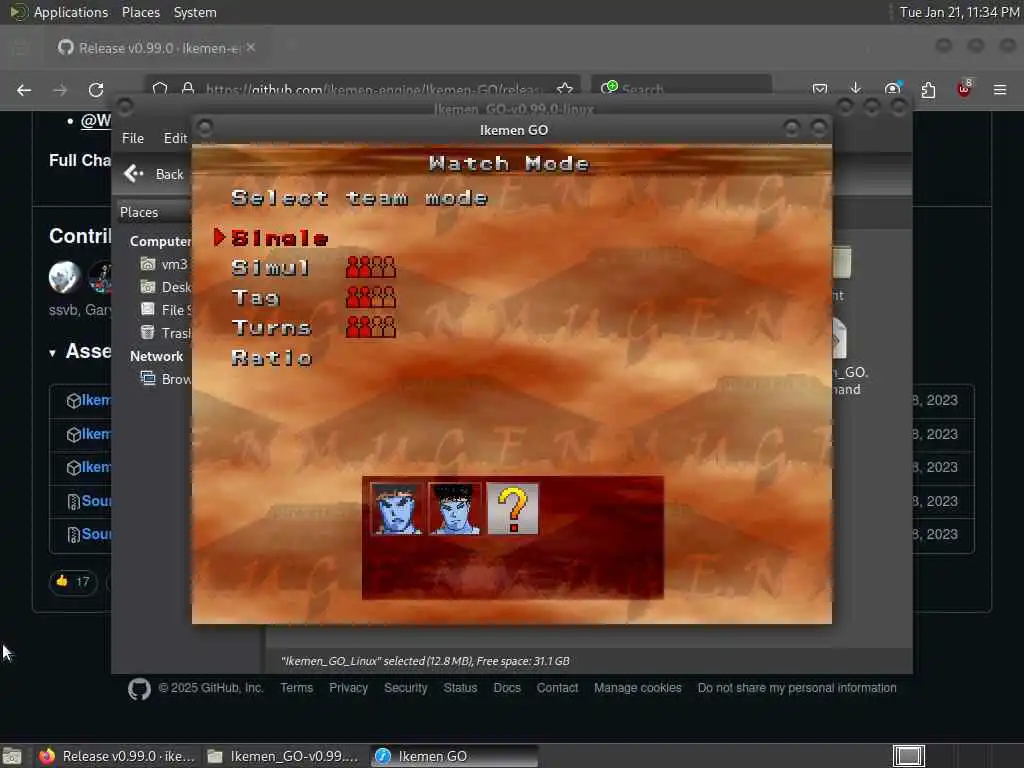
Task: Open Docs footer link
Action: tap(507, 688)
